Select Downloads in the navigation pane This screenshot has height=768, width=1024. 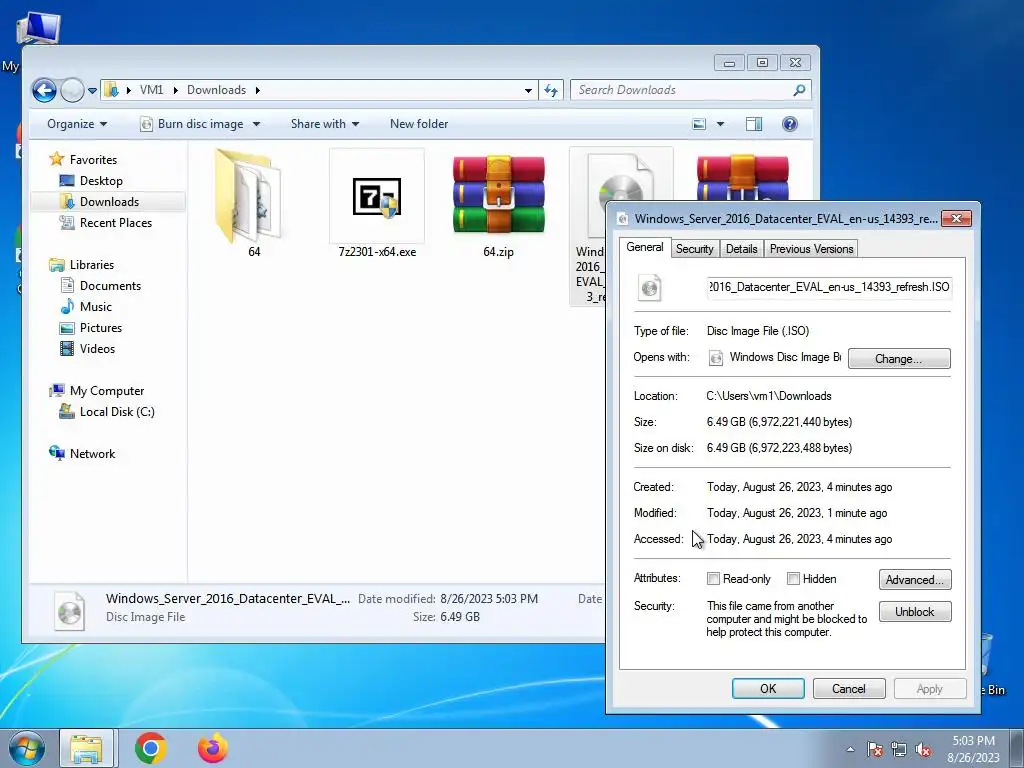click(x=108, y=201)
